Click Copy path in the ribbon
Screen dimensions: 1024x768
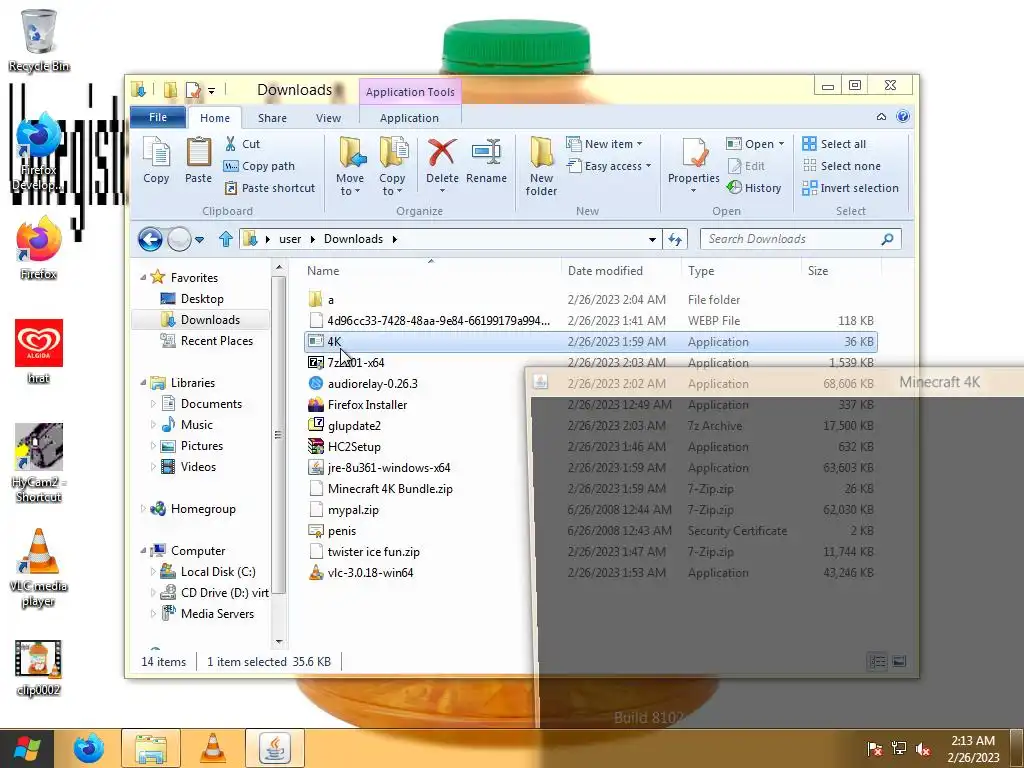pyautogui.click(x=259, y=166)
